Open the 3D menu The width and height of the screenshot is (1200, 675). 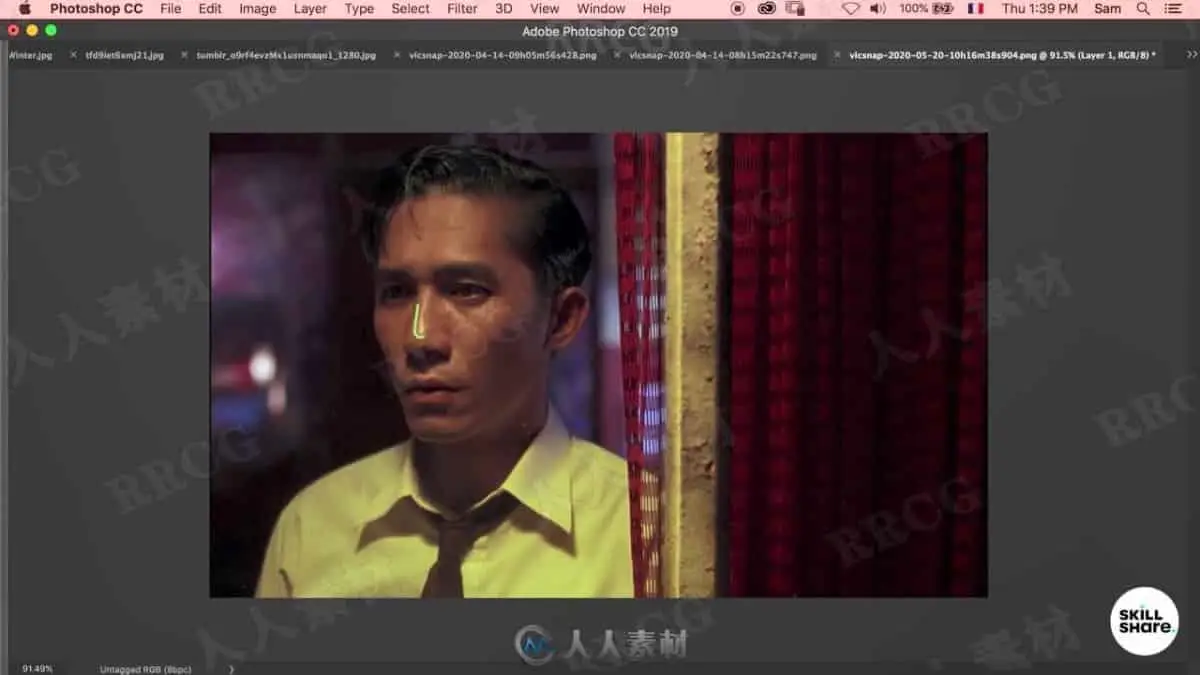(x=503, y=8)
